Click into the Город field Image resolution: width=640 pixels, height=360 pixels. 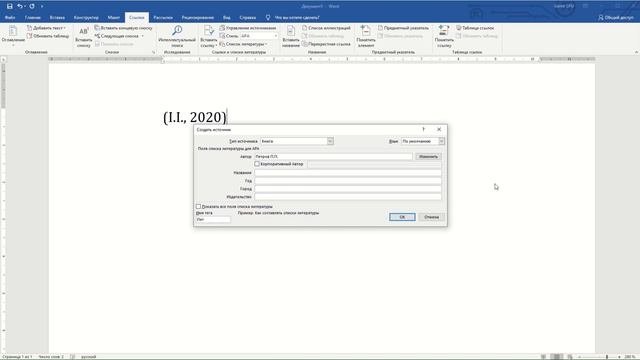[348, 189]
